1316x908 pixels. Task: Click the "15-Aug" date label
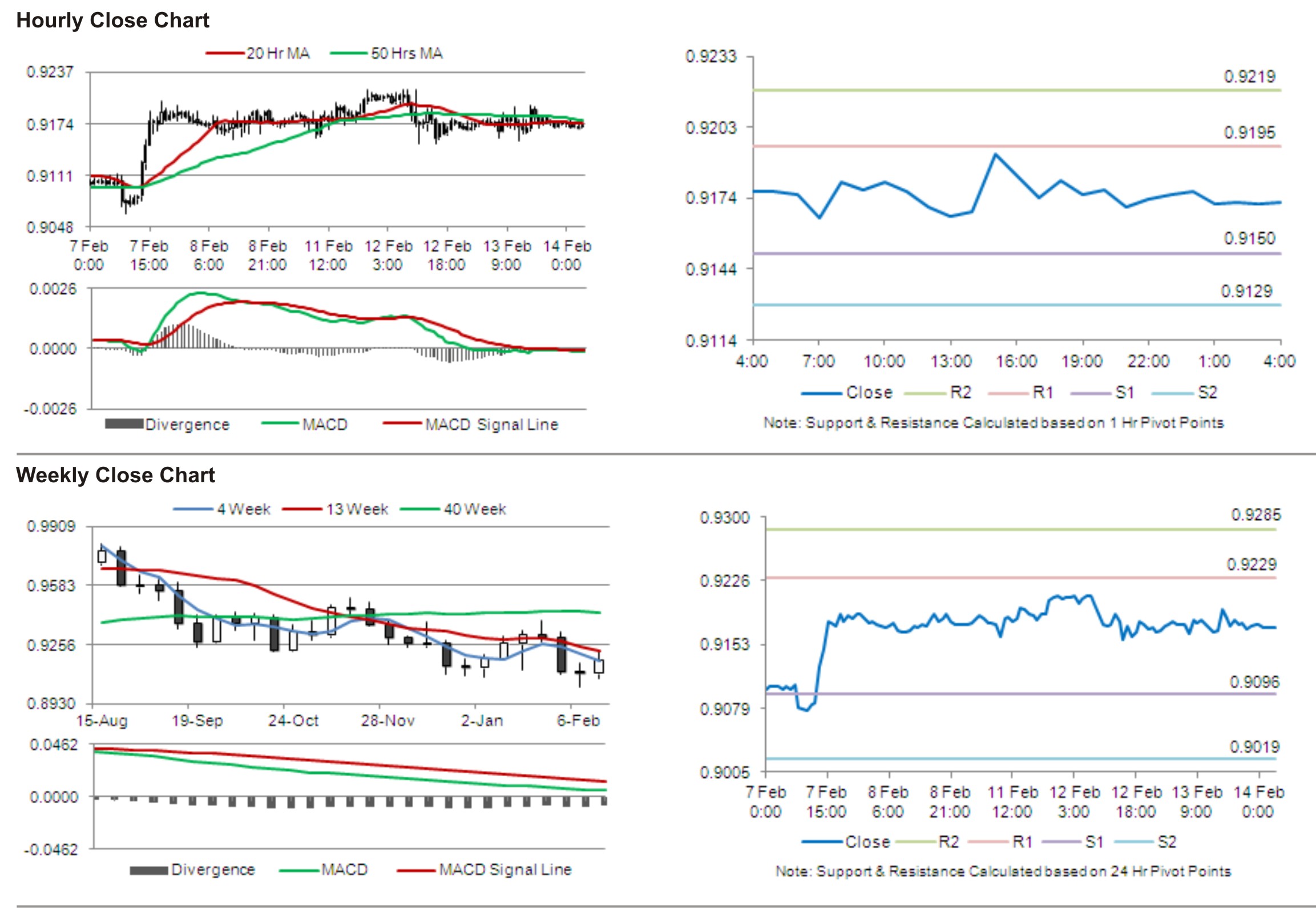102,721
